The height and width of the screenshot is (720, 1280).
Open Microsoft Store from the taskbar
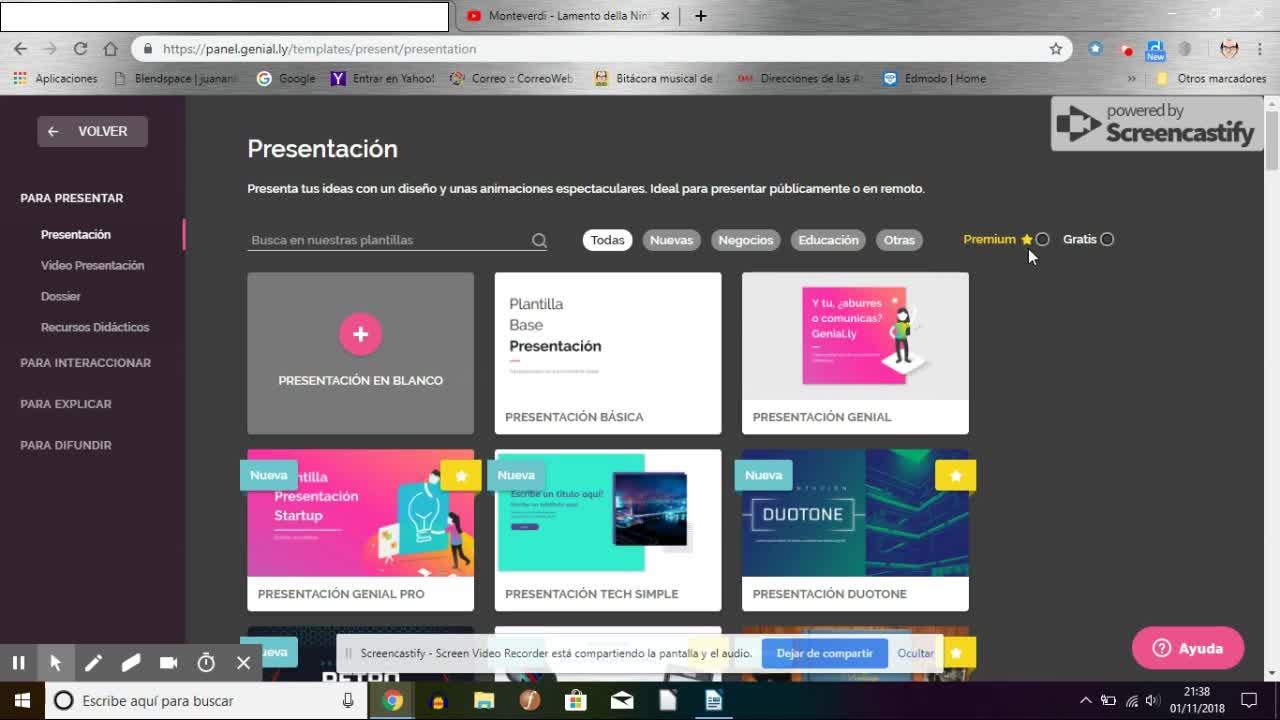576,700
